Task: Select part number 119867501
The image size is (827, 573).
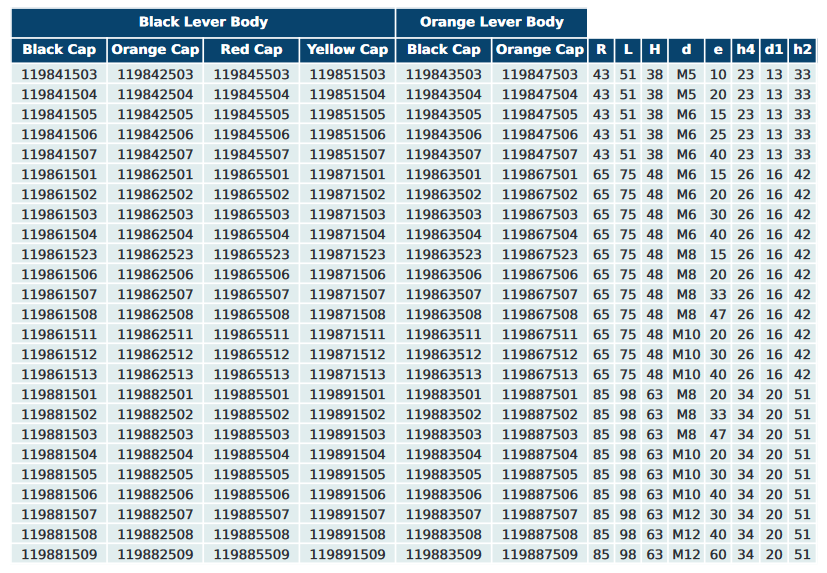Action: click(540, 175)
